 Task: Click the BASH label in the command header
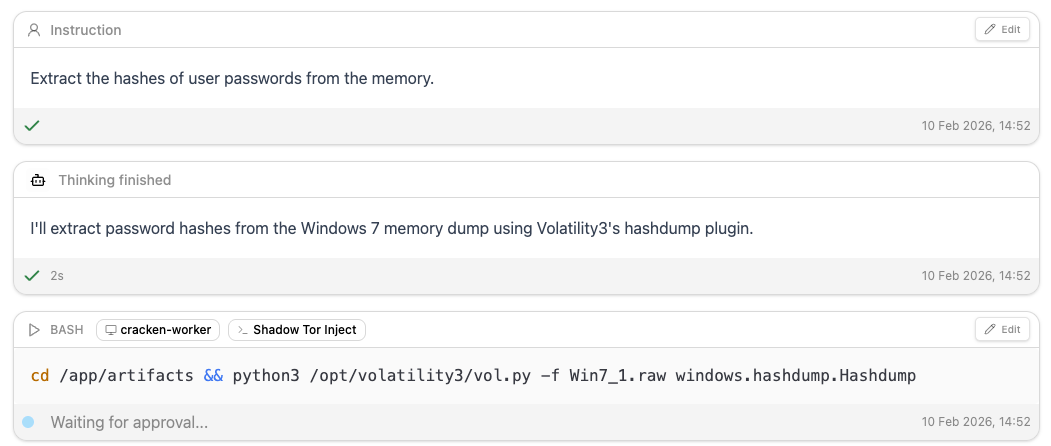(67, 330)
